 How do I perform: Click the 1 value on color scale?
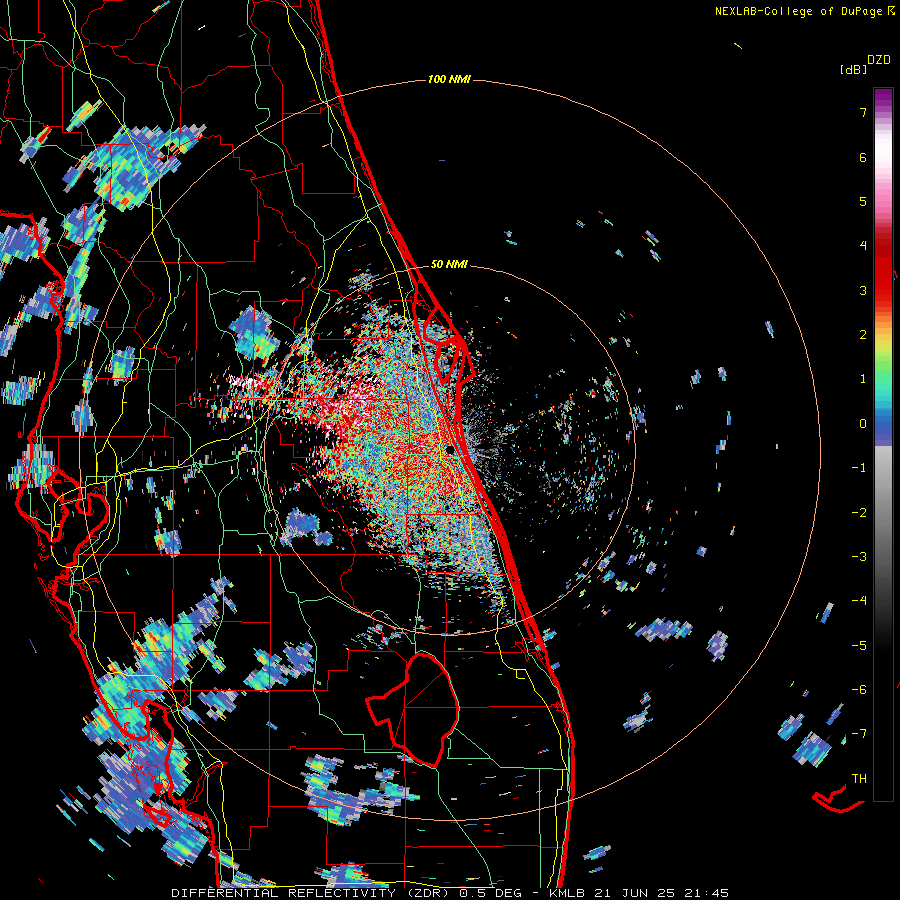[x=863, y=379]
